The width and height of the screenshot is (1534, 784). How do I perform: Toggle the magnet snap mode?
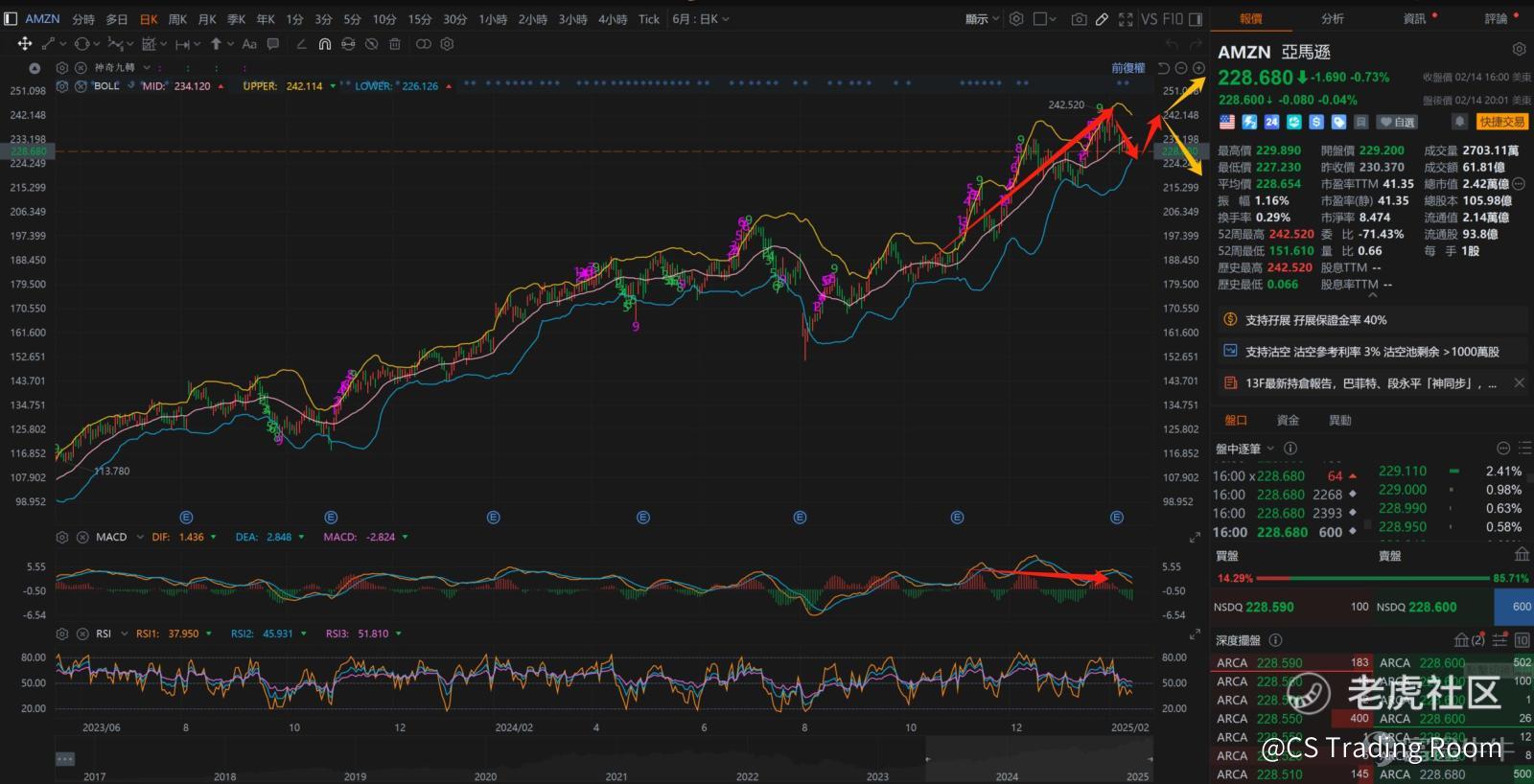(325, 44)
